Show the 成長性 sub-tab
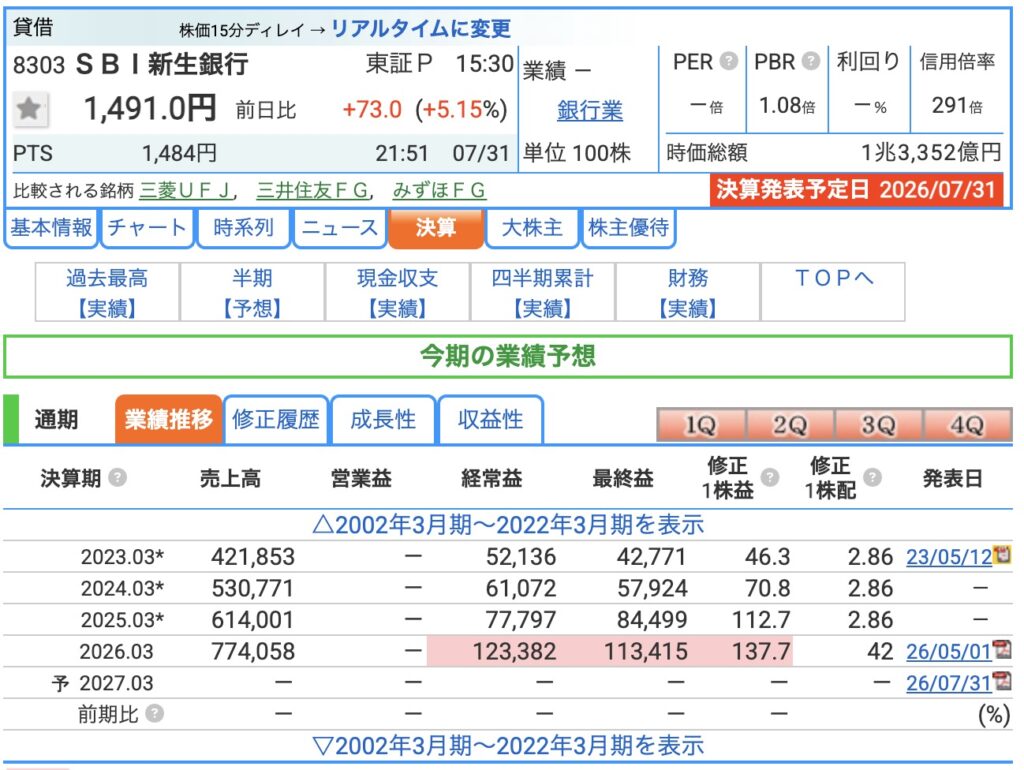The image size is (1024, 770). click(x=383, y=419)
